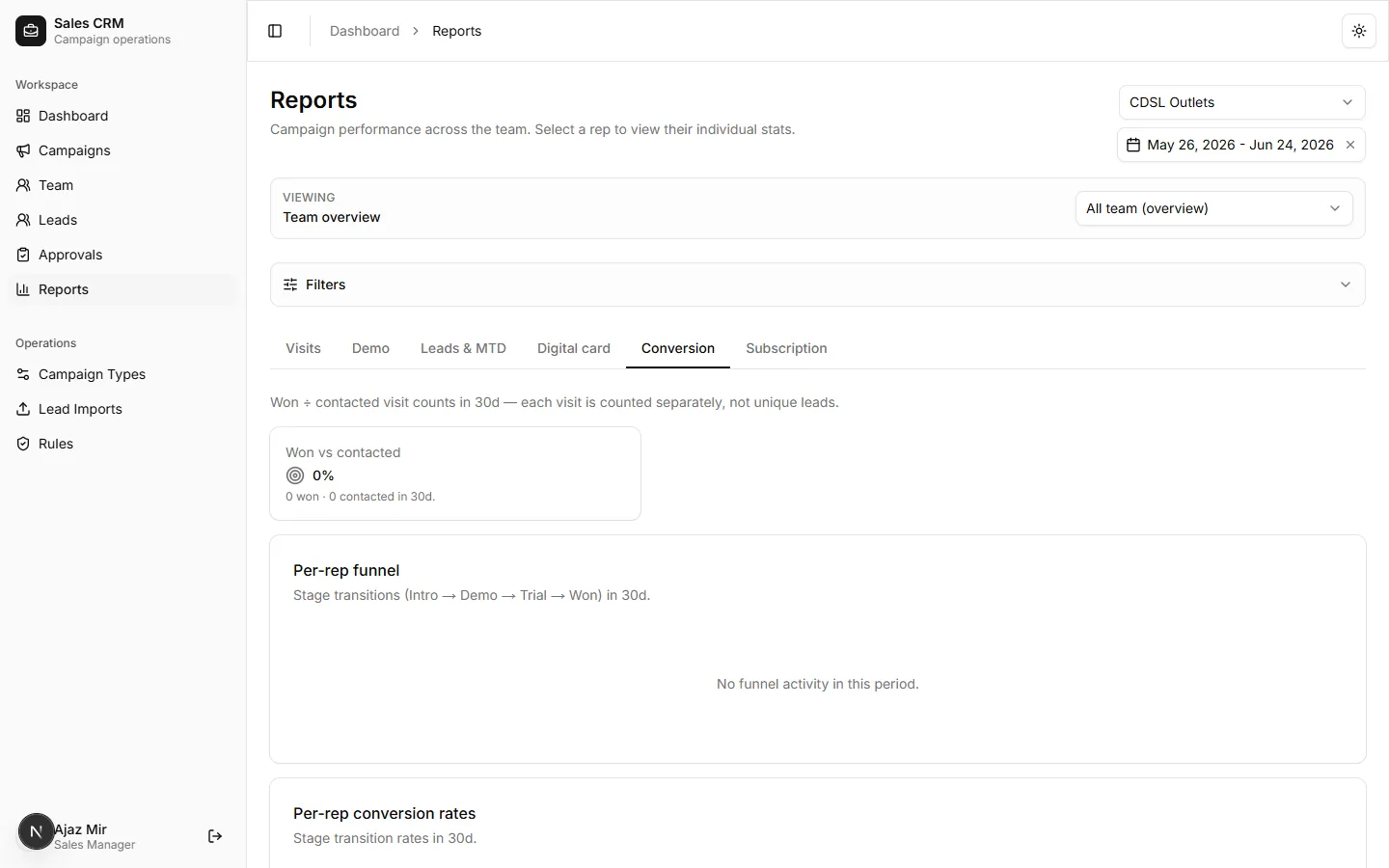The height and width of the screenshot is (868, 1389).
Task: Expand the Filters panel chevron
Action: pyautogui.click(x=1346, y=285)
